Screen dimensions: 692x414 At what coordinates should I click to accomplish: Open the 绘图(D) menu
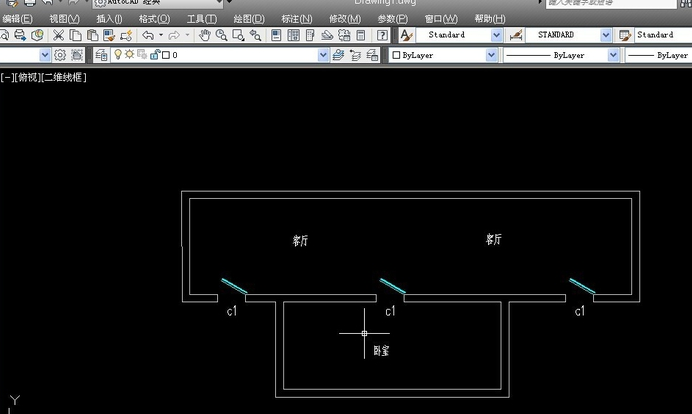coord(249,19)
